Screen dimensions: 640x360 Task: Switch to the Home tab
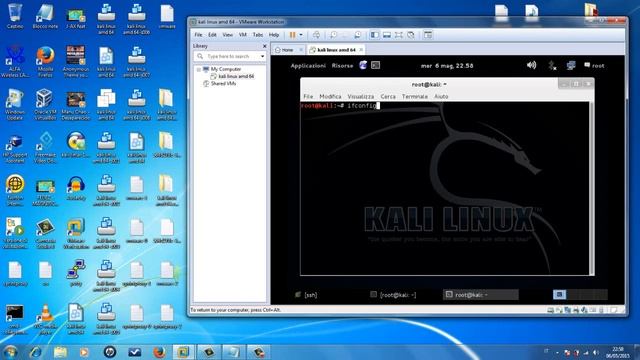tap(287, 50)
